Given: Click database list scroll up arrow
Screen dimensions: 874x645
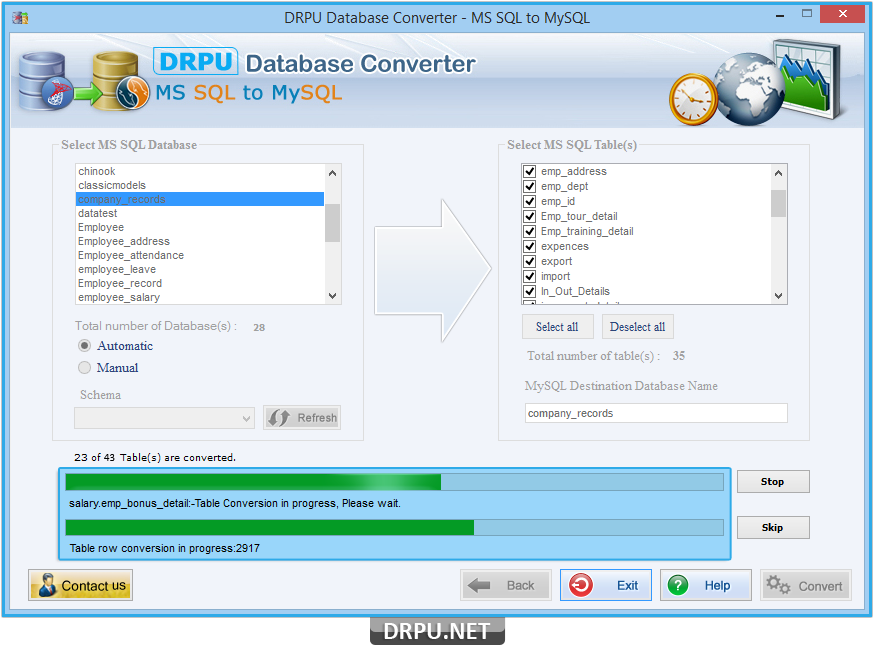Looking at the screenshot, I should click(x=333, y=173).
